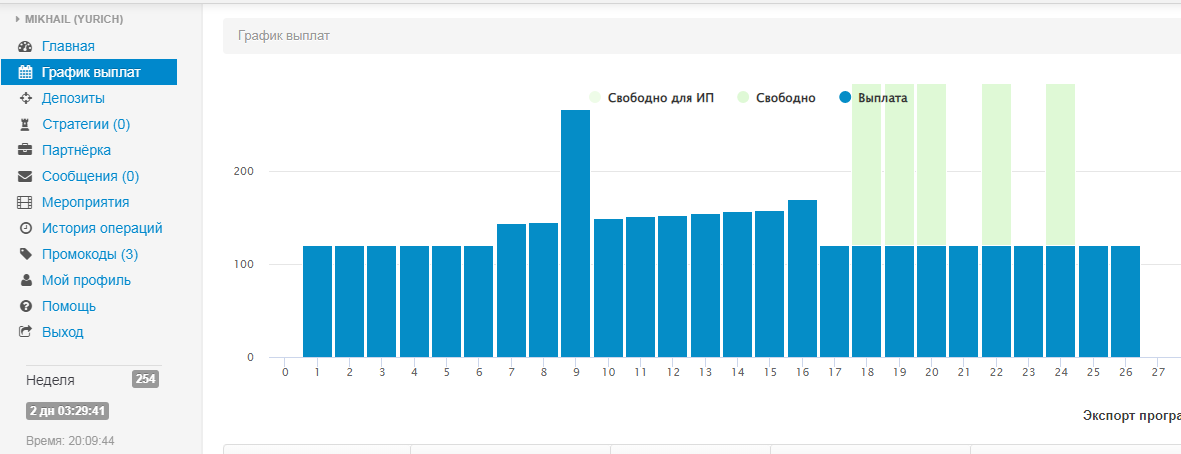Click the calendar icon beside График выплат
This screenshot has height=454, width=1181.
click(26, 72)
